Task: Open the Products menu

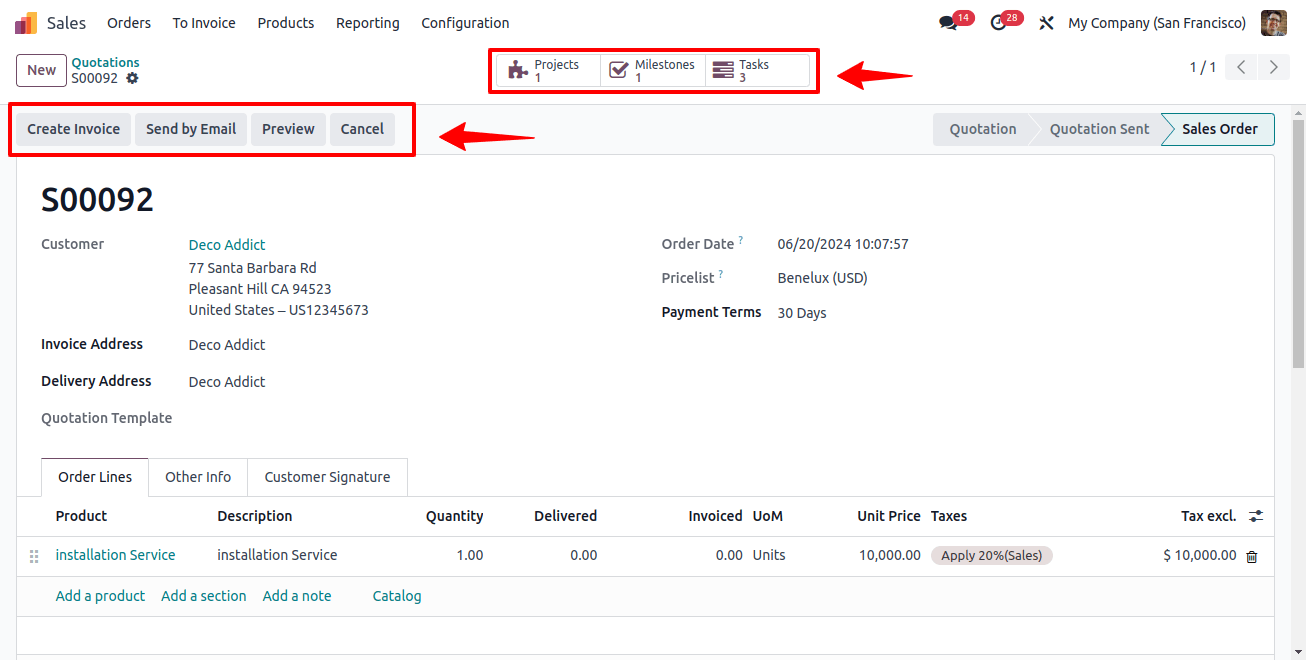Action: pyautogui.click(x=286, y=22)
